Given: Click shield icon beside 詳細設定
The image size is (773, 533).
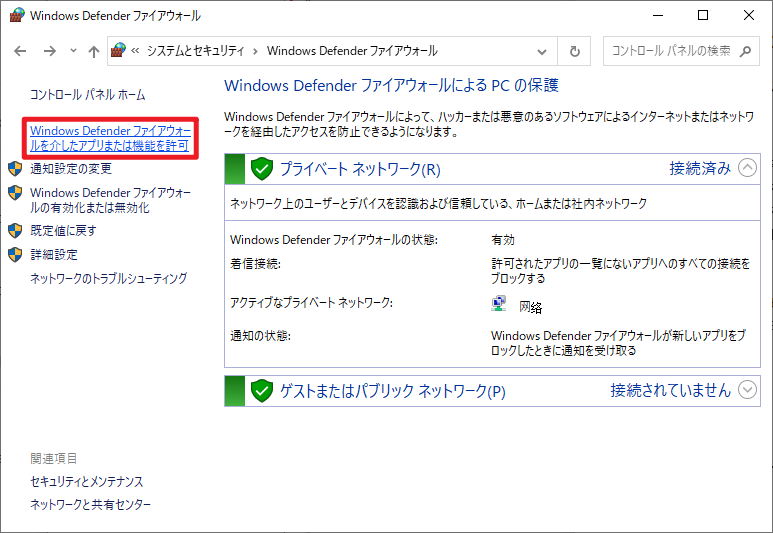Looking at the screenshot, I should pos(15,254).
